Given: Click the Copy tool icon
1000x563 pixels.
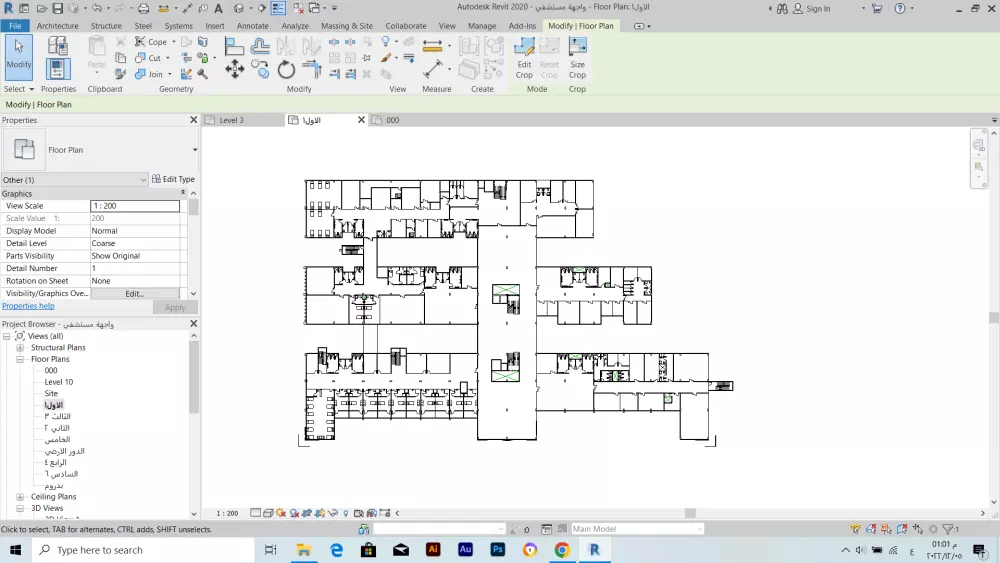Looking at the screenshot, I should click(x=261, y=69).
